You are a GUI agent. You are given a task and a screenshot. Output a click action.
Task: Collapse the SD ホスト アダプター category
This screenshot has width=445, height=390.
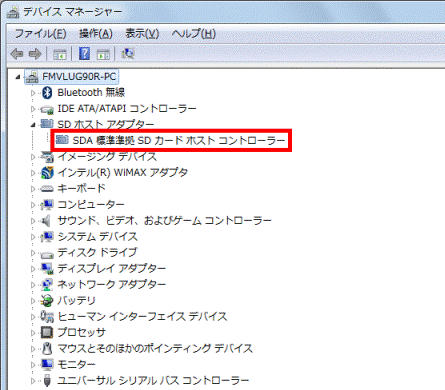[33, 125]
